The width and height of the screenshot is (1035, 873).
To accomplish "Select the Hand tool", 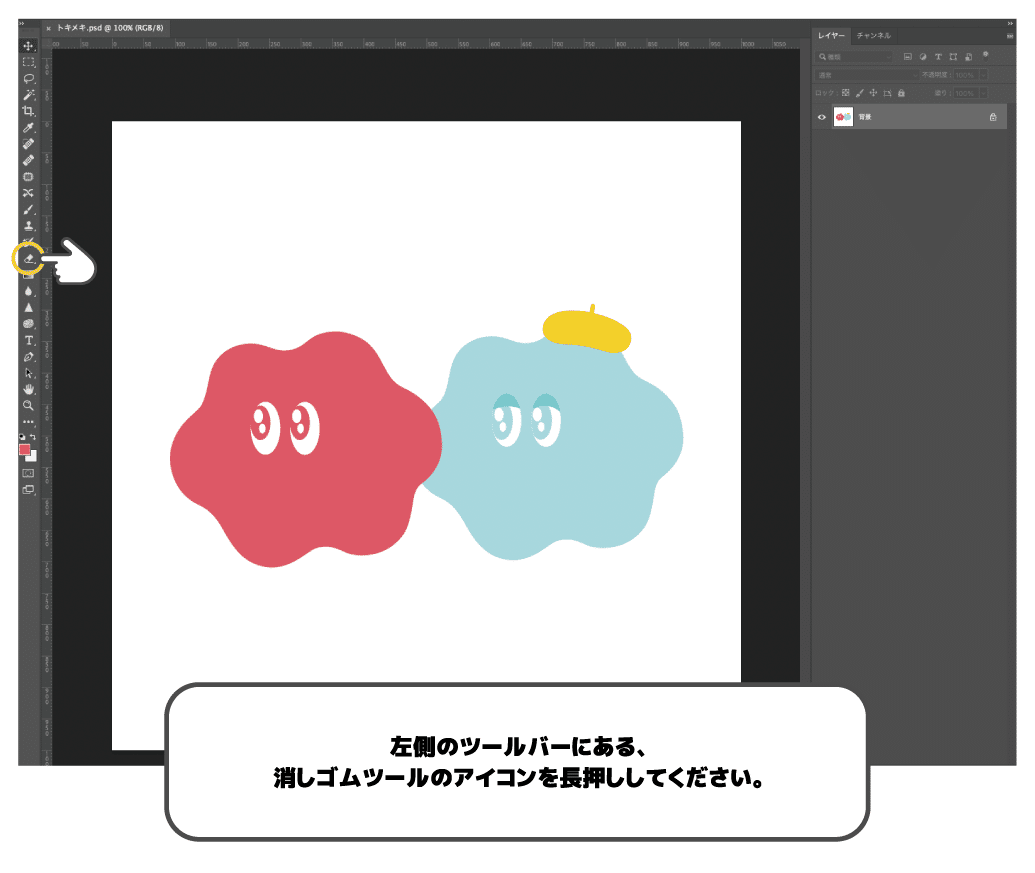I will pyautogui.click(x=28, y=389).
